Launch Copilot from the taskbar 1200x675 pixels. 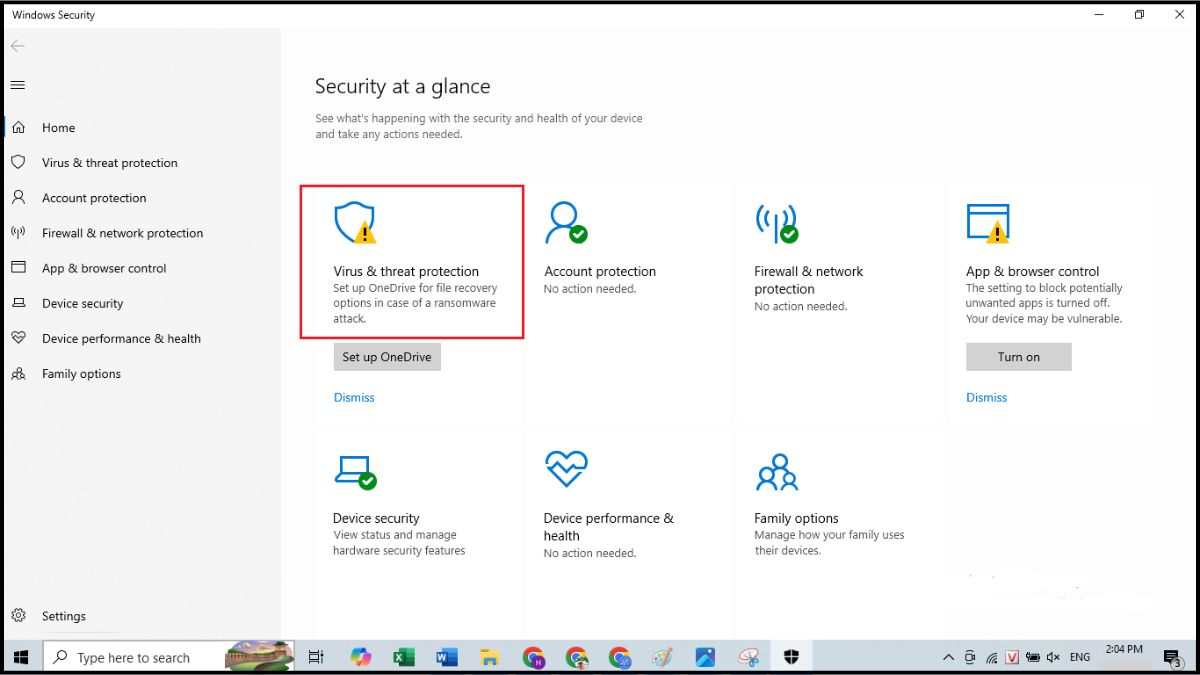[360, 657]
